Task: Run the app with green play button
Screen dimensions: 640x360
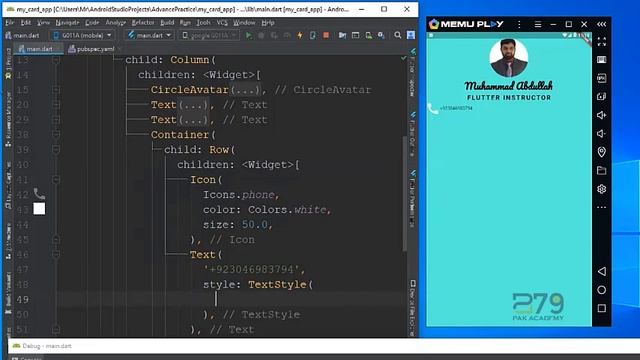Action: pos(249,36)
